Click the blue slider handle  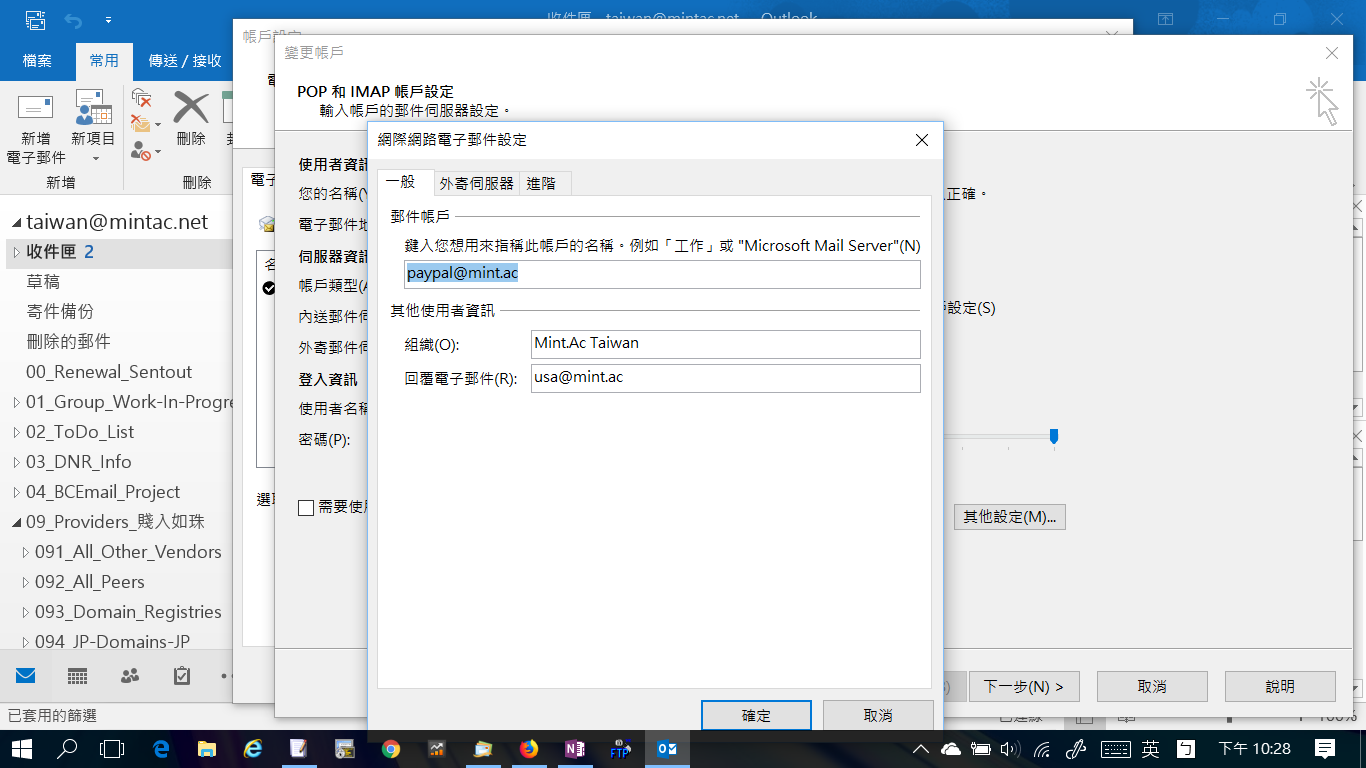(1053, 437)
